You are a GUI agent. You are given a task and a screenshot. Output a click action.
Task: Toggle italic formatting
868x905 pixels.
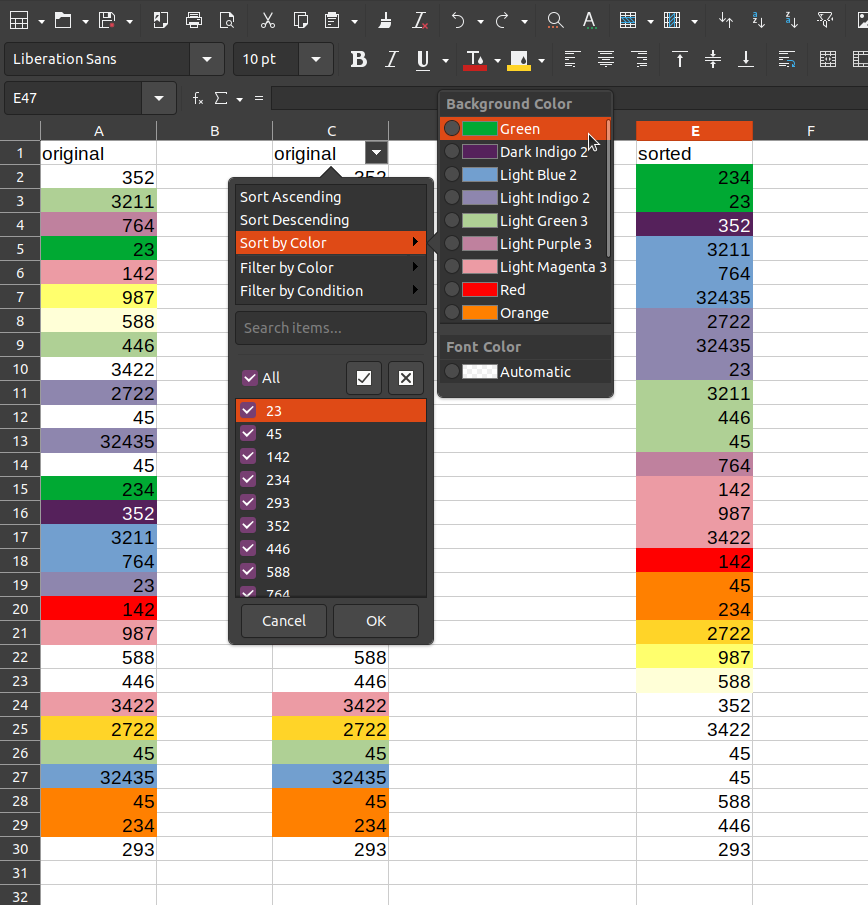[391, 60]
